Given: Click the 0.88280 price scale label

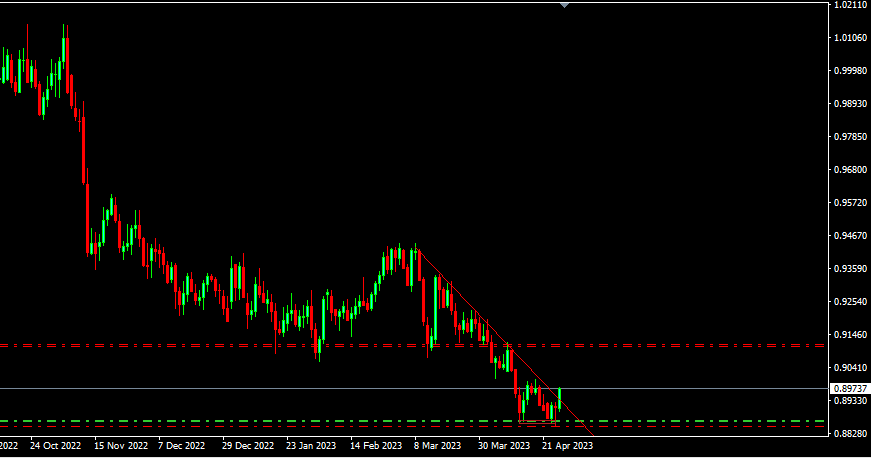Looking at the screenshot, I should coord(850,434).
